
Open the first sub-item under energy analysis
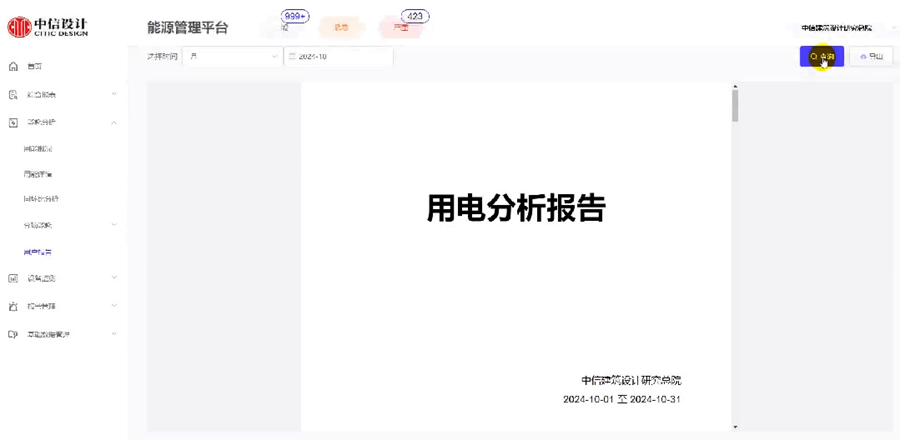[38, 149]
